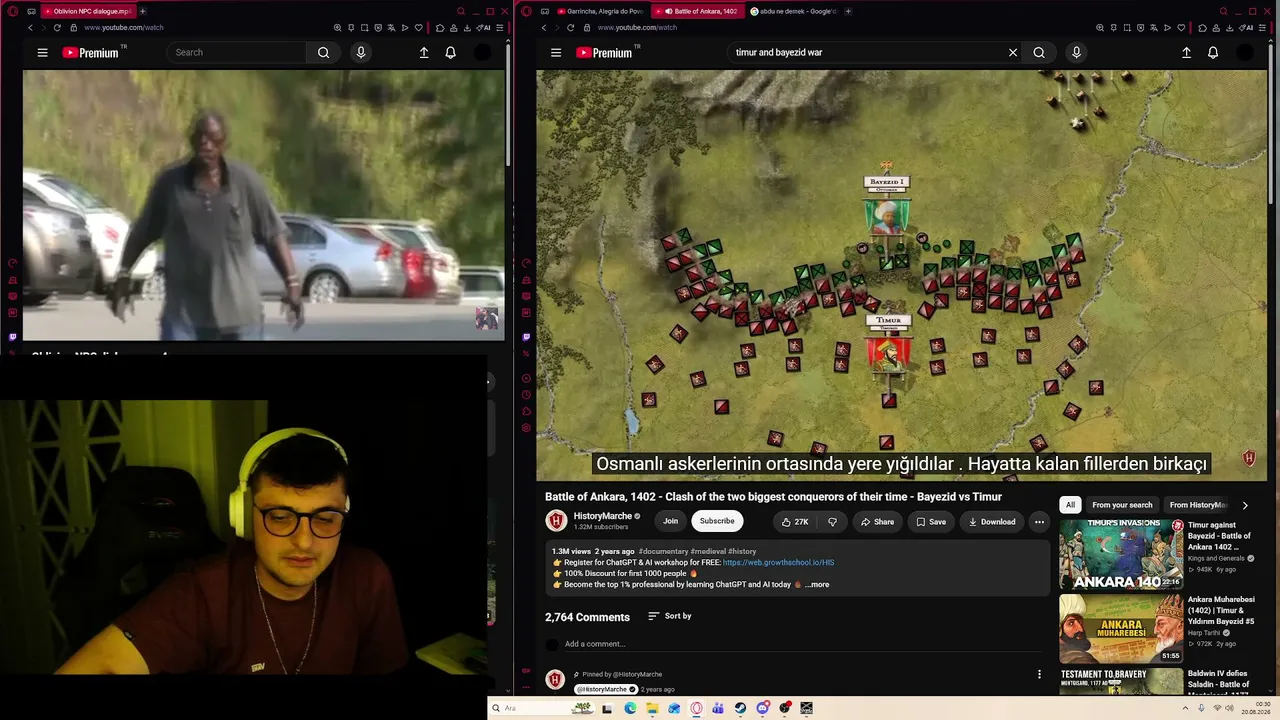
Task: Show next filter chips with the right chevron
Action: coord(1245,506)
